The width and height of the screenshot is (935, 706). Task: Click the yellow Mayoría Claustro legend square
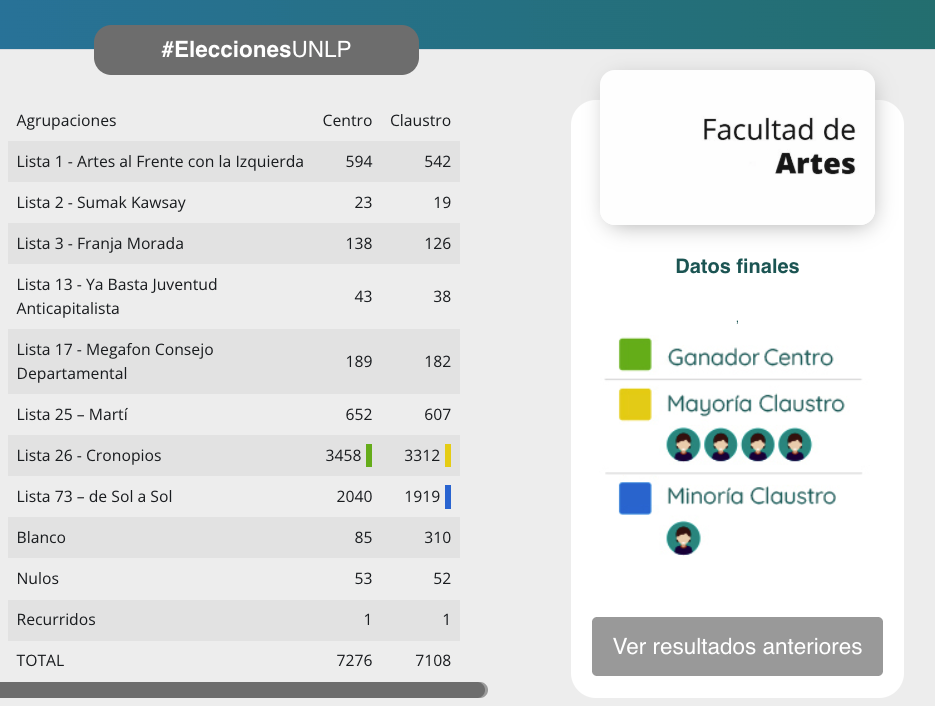click(x=635, y=404)
